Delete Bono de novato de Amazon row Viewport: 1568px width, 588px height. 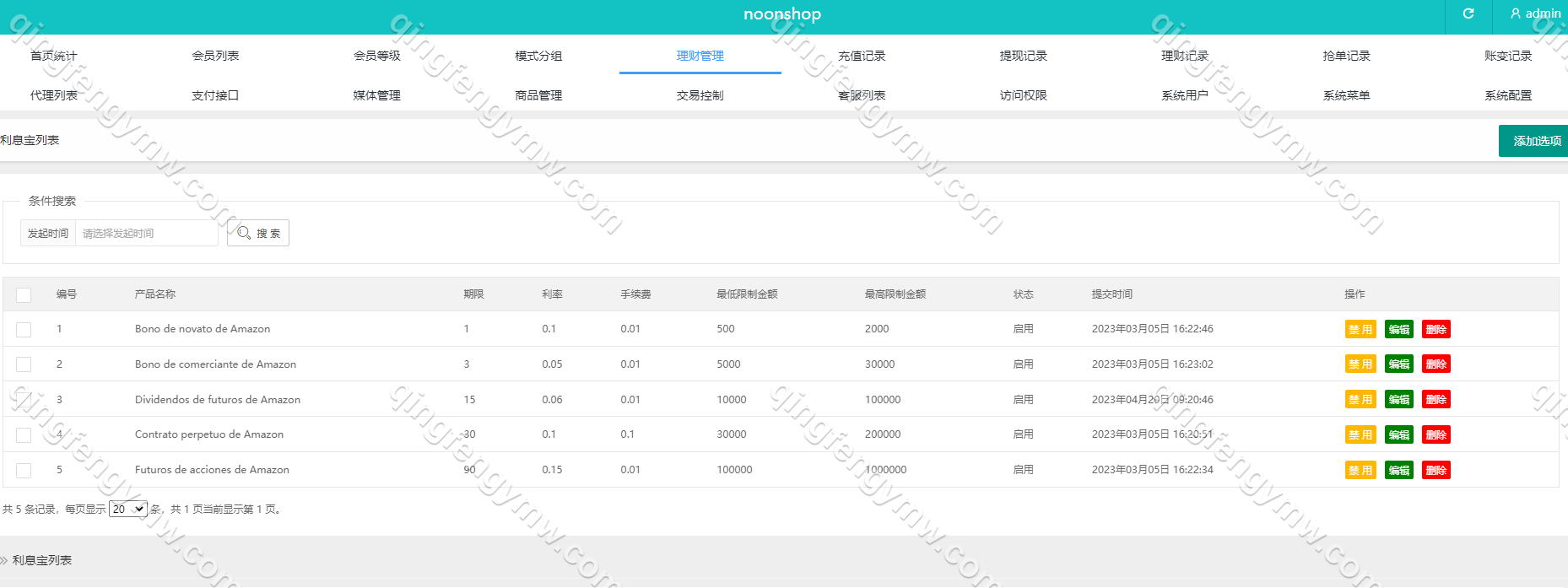[1436, 329]
